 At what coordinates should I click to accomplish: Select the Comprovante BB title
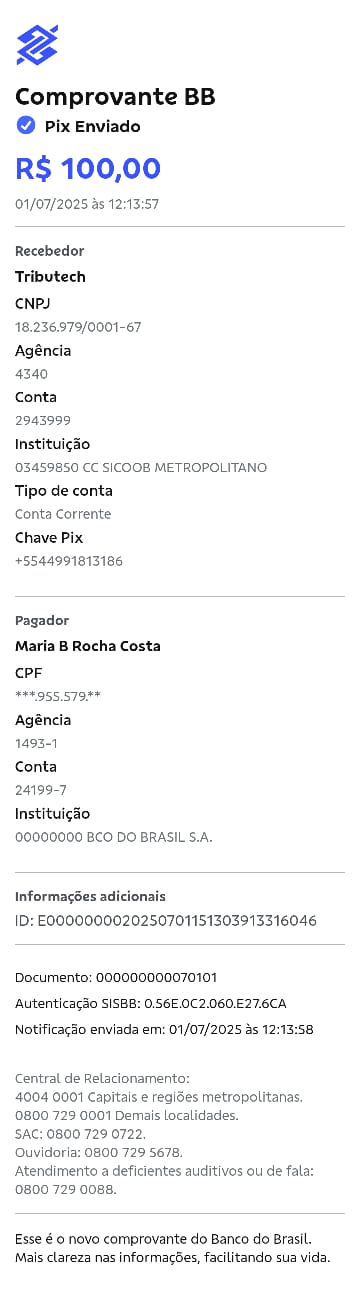115,96
